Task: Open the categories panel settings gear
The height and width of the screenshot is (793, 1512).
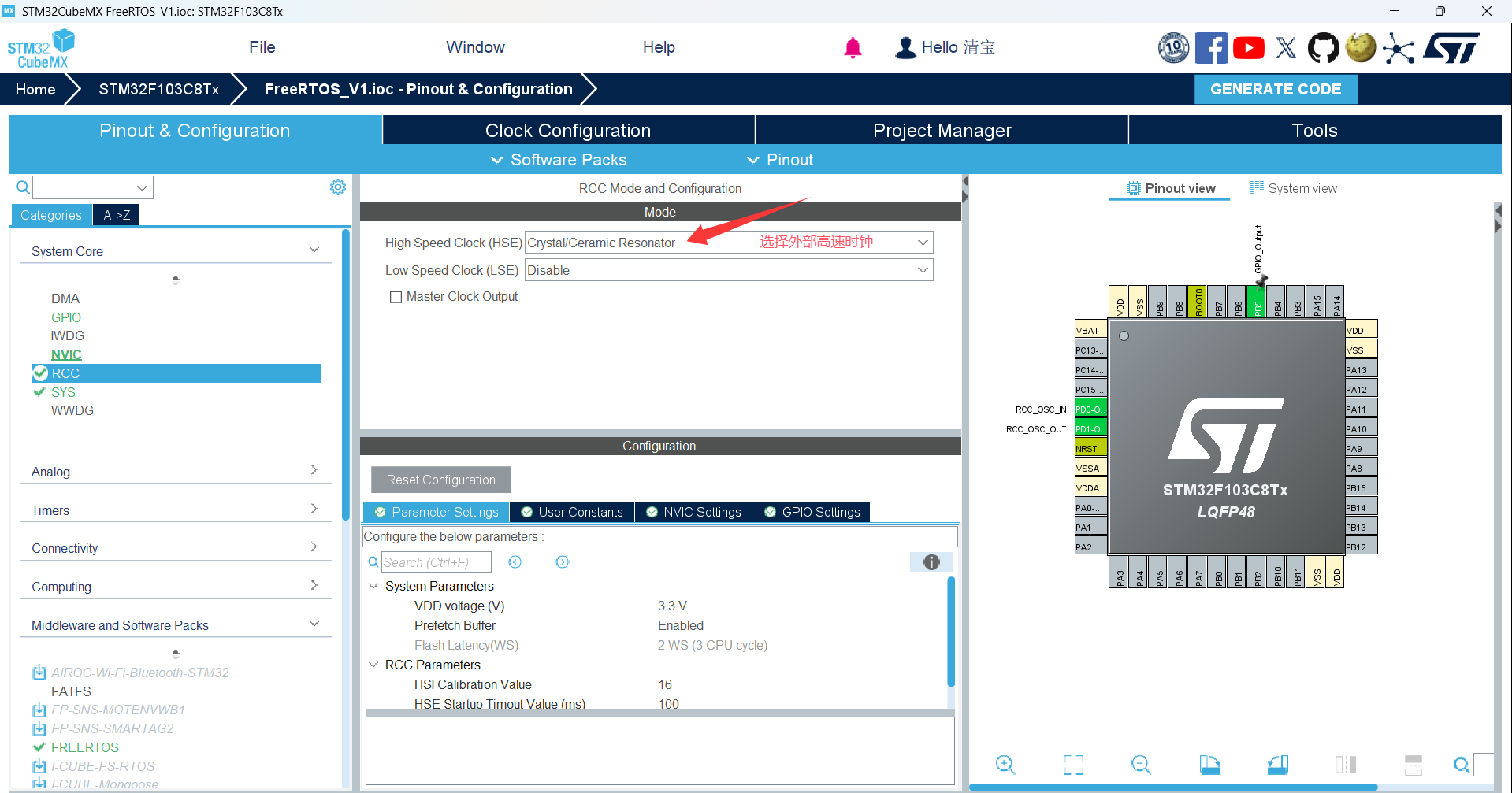Action: [x=338, y=187]
